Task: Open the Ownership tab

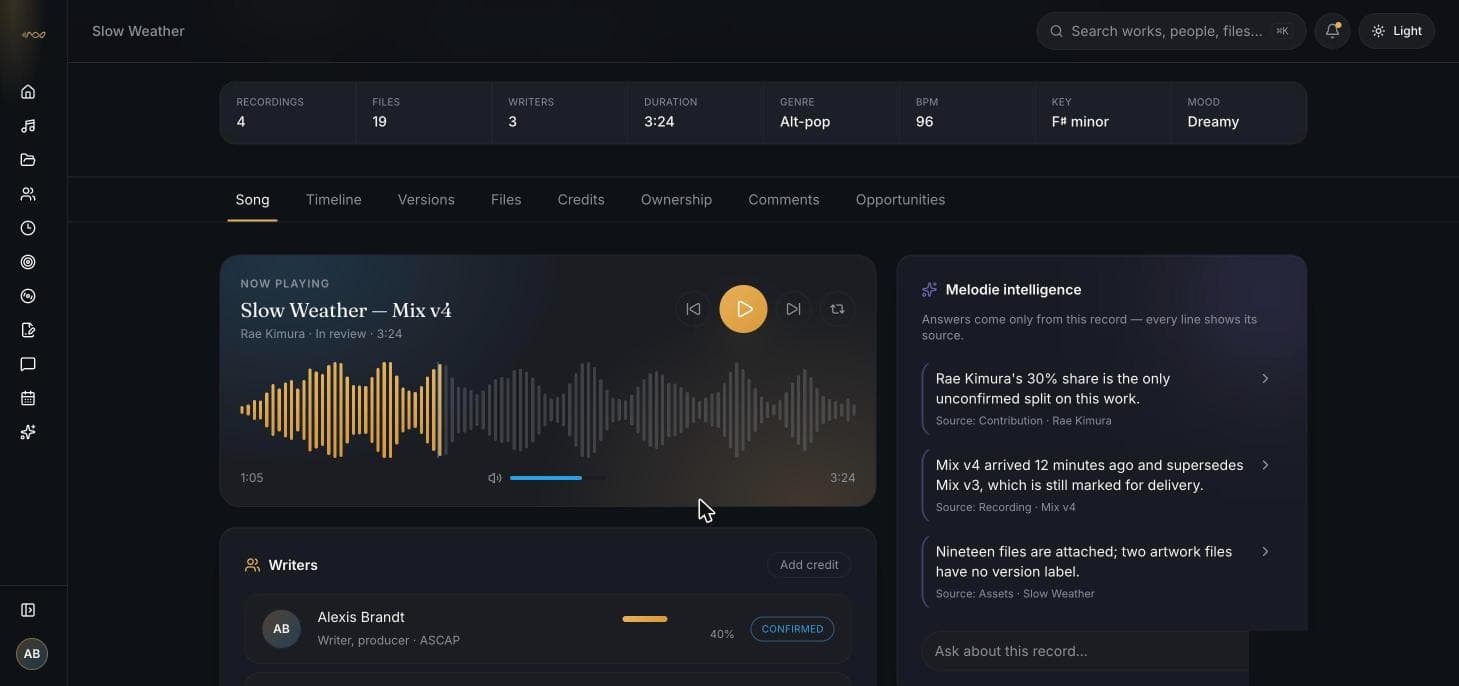Action: click(x=676, y=200)
